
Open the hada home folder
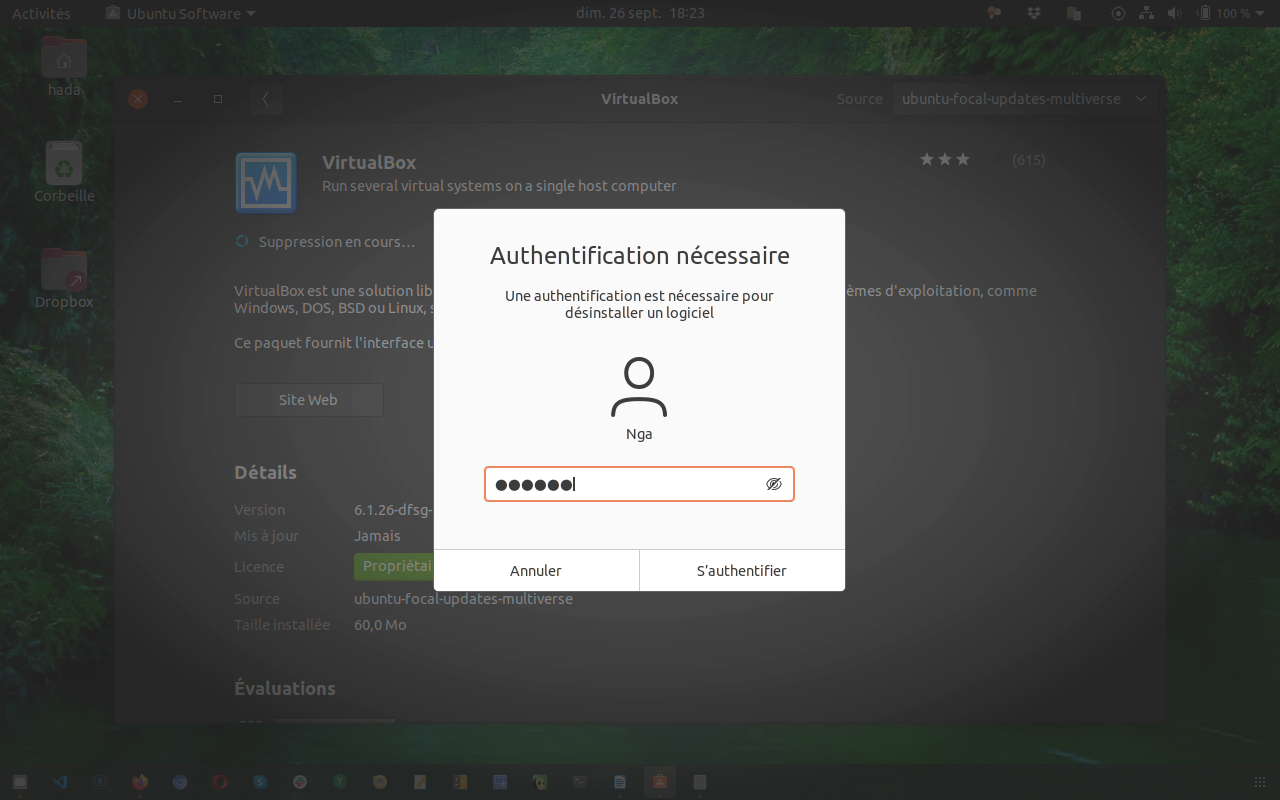[64, 67]
